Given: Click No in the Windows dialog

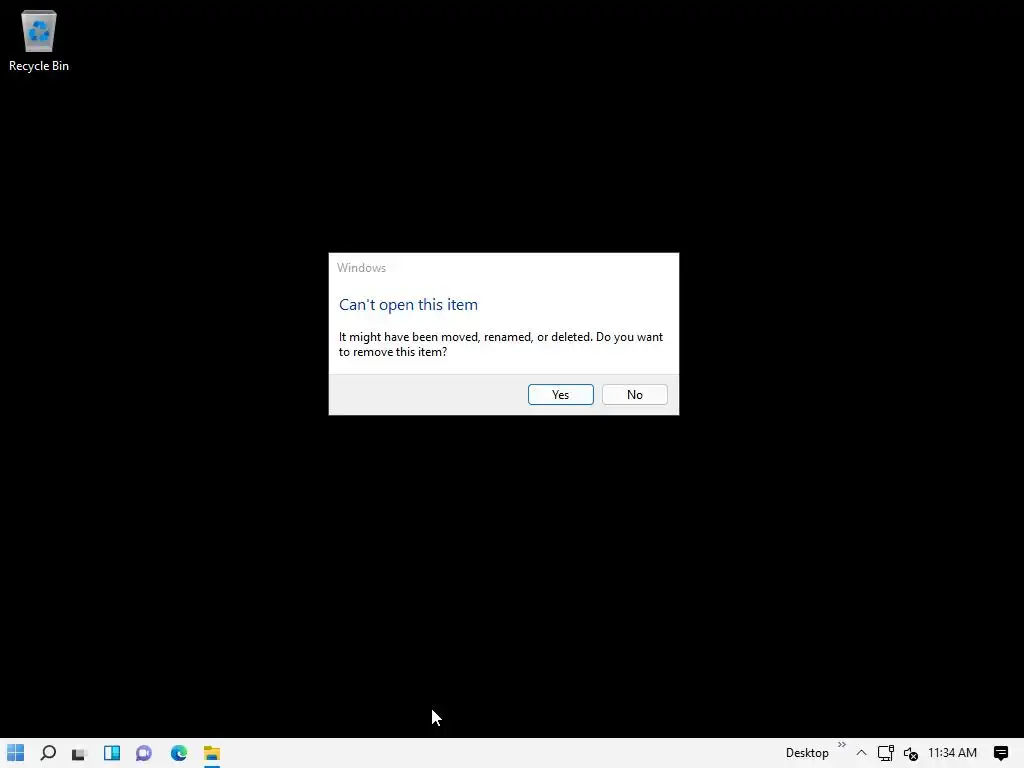Looking at the screenshot, I should pos(634,394).
